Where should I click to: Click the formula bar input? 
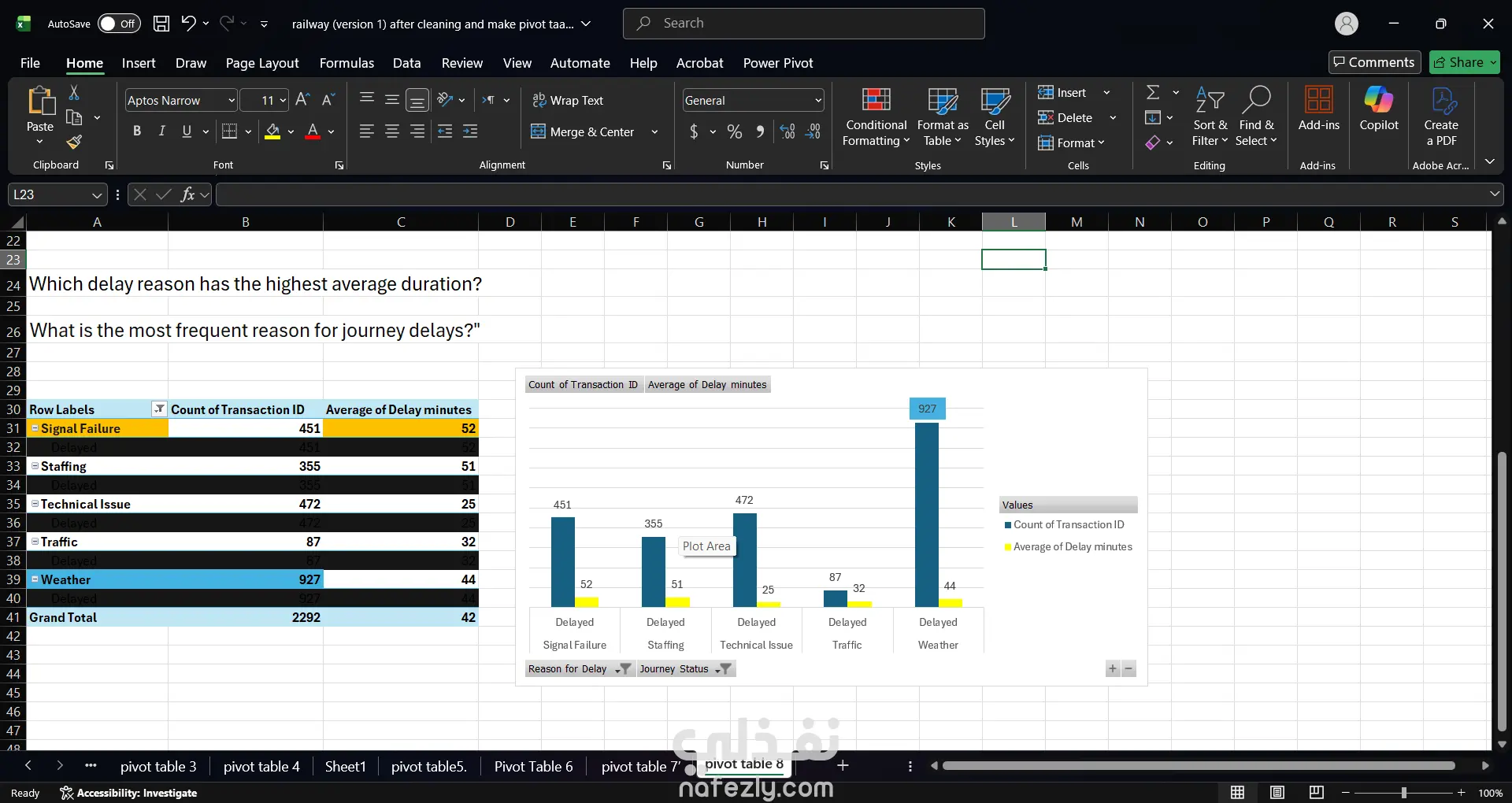pyautogui.click(x=850, y=194)
